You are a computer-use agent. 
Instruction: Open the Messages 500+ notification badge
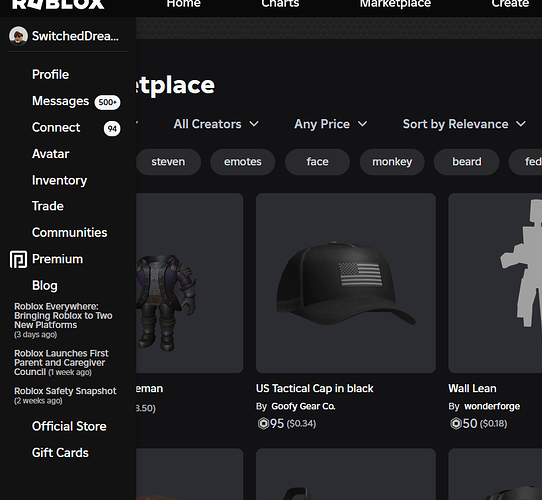tap(108, 102)
